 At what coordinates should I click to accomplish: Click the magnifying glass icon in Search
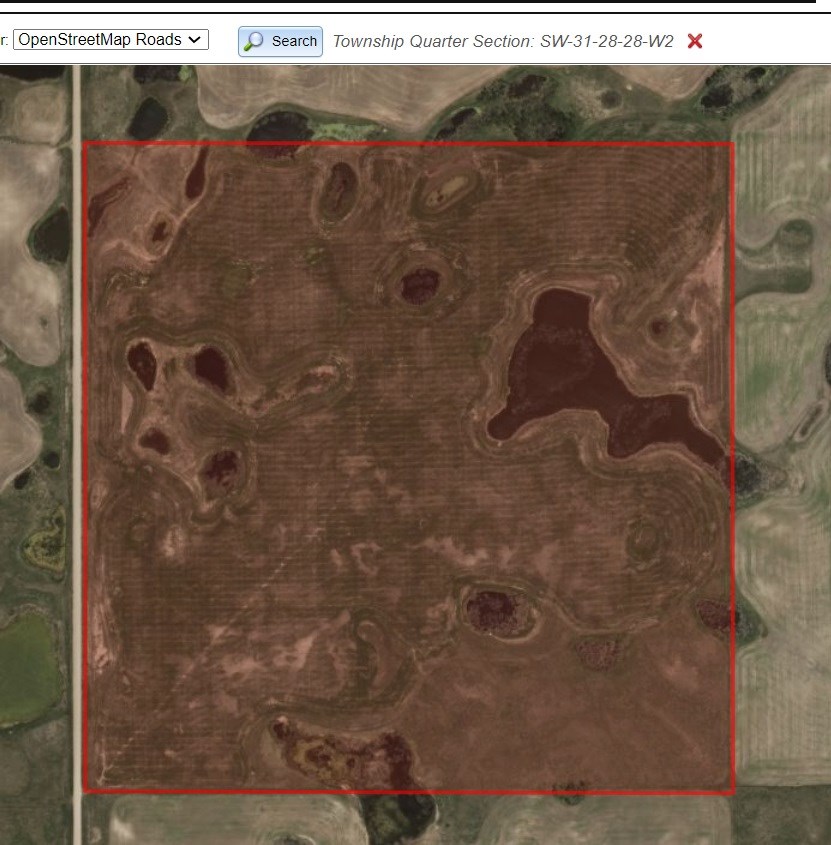coord(254,41)
